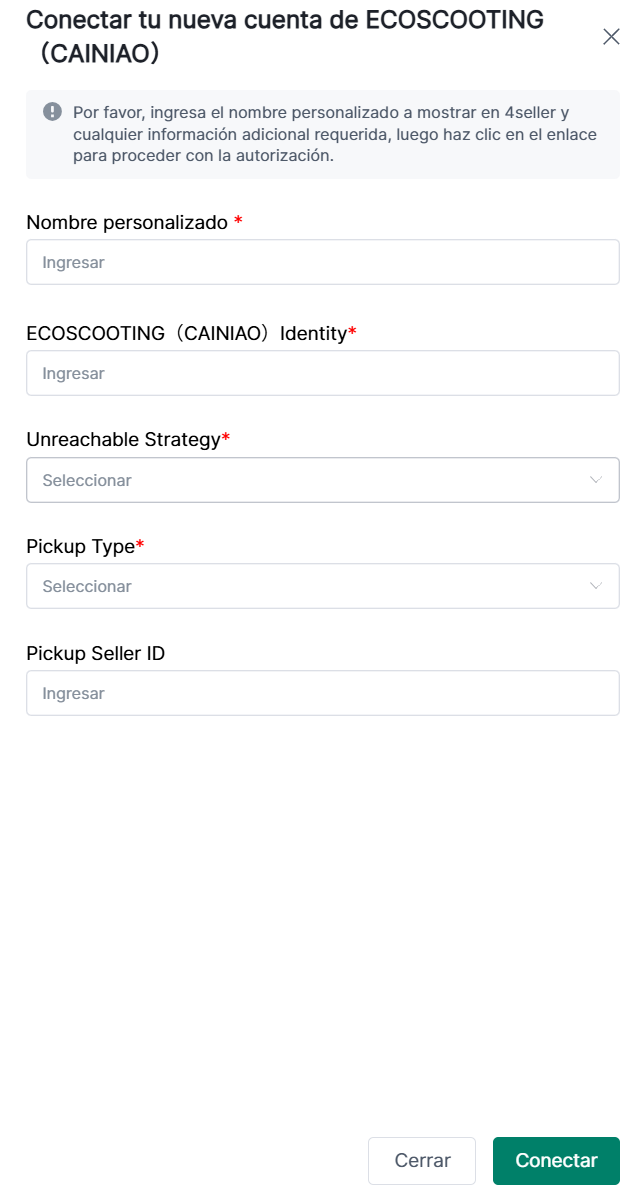Focus the Nombre personalizado input field

(322, 262)
